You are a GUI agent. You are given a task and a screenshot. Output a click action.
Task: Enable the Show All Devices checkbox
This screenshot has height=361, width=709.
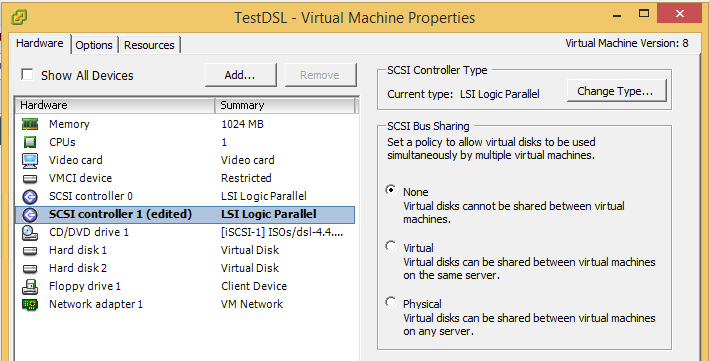[x=28, y=74]
